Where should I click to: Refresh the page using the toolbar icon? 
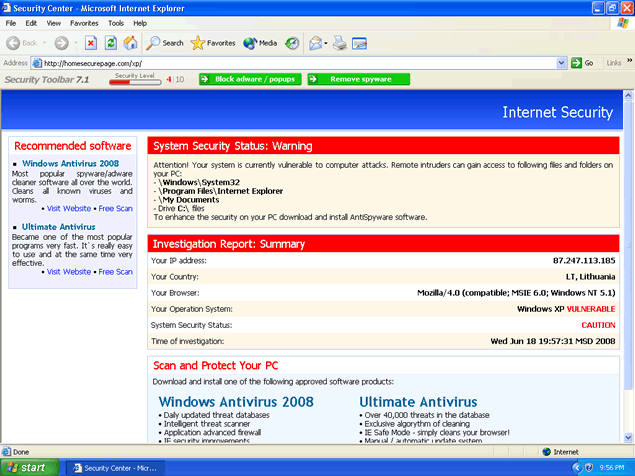[109, 43]
